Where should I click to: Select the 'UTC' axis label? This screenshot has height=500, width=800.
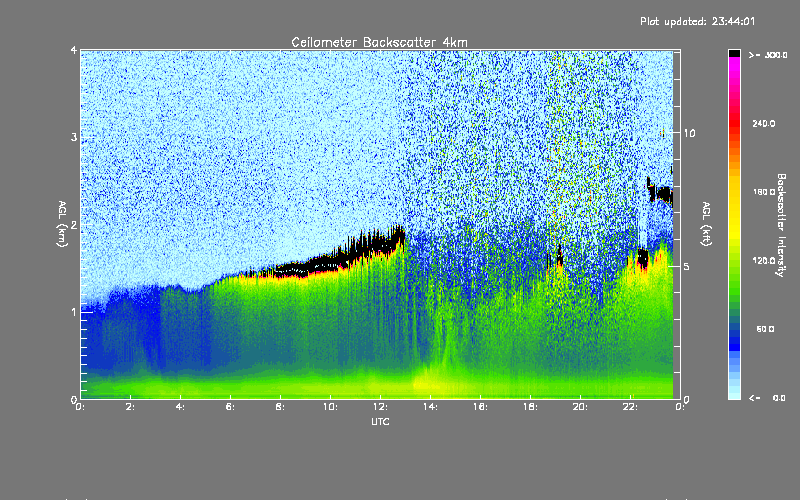pyautogui.click(x=380, y=421)
